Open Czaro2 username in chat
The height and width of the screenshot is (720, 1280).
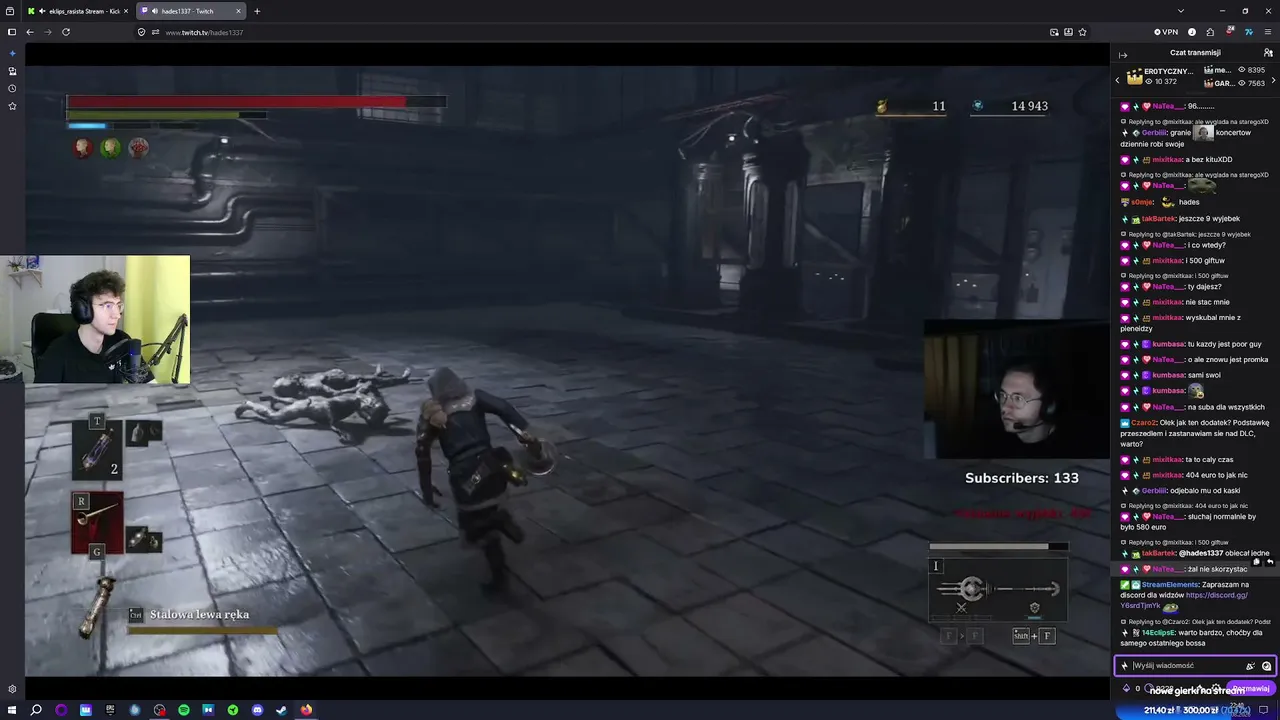tap(1145, 423)
